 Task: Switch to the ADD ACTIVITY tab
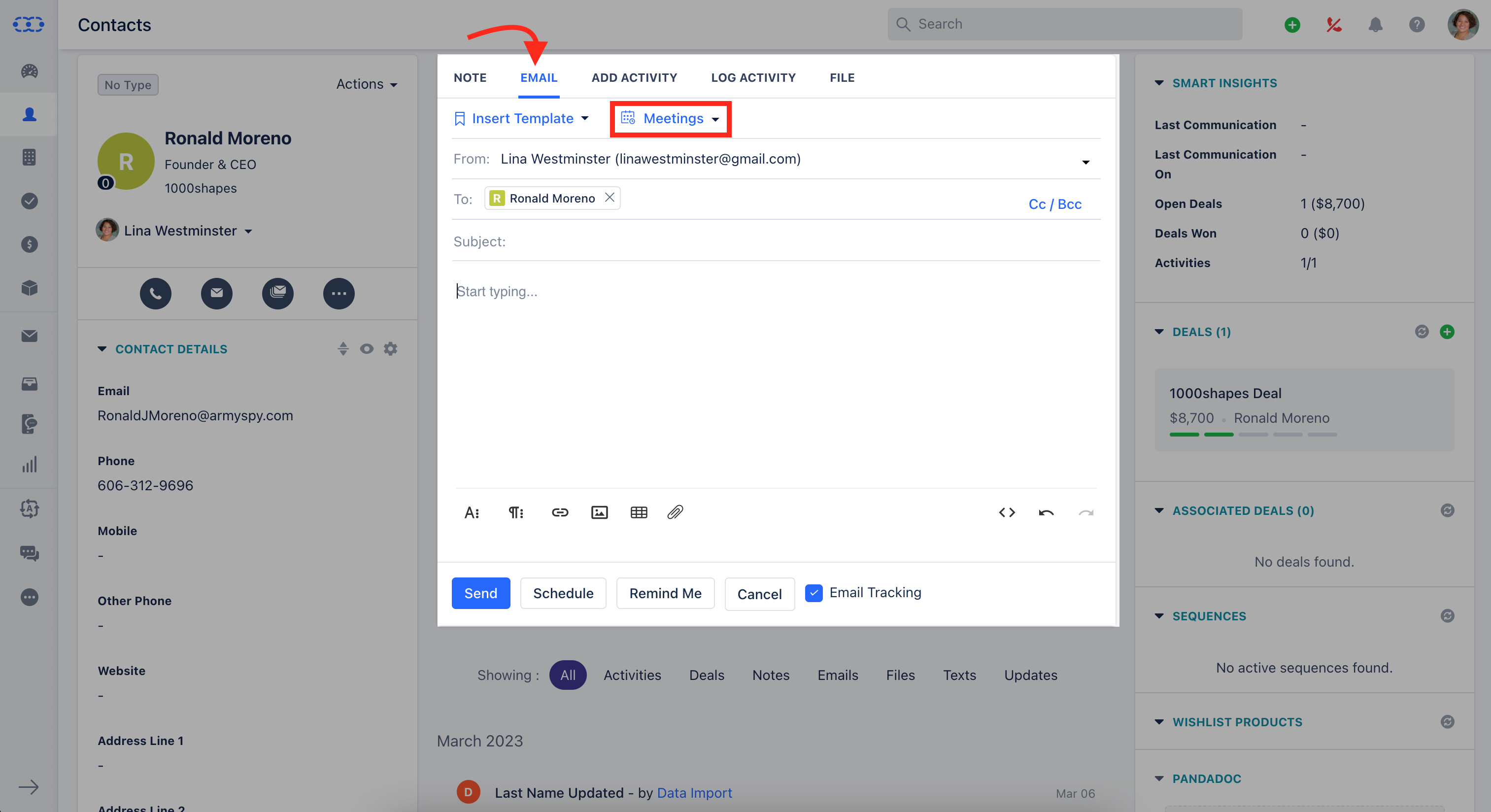pos(634,77)
